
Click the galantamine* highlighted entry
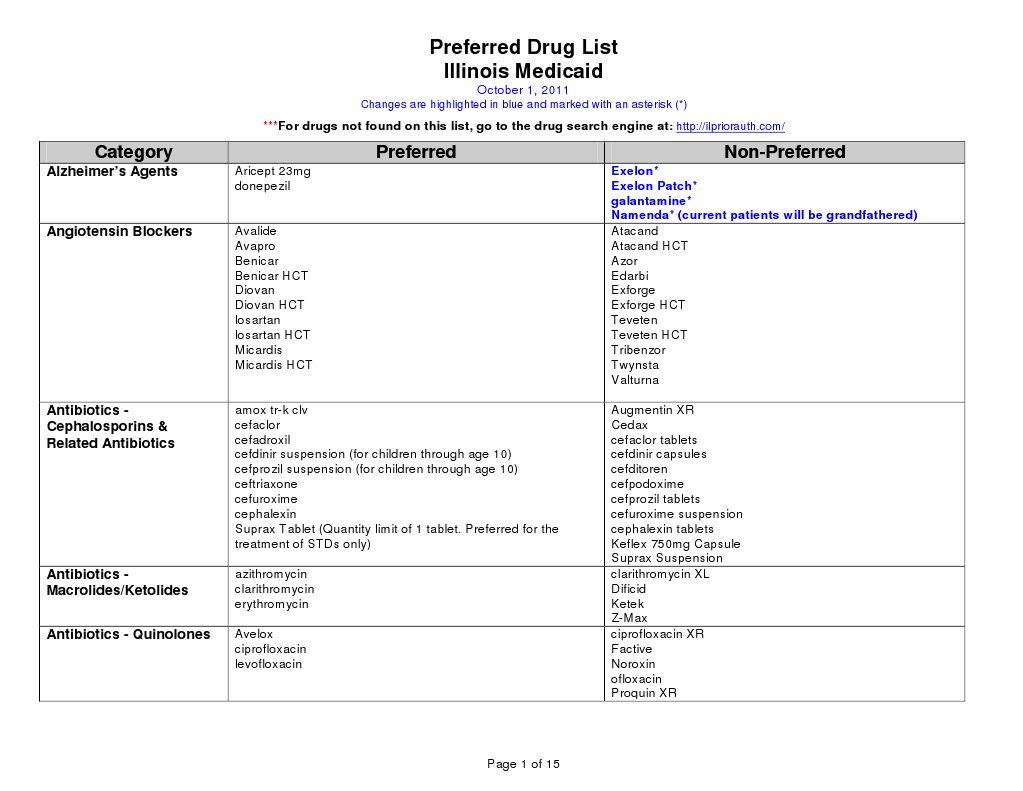651,200
